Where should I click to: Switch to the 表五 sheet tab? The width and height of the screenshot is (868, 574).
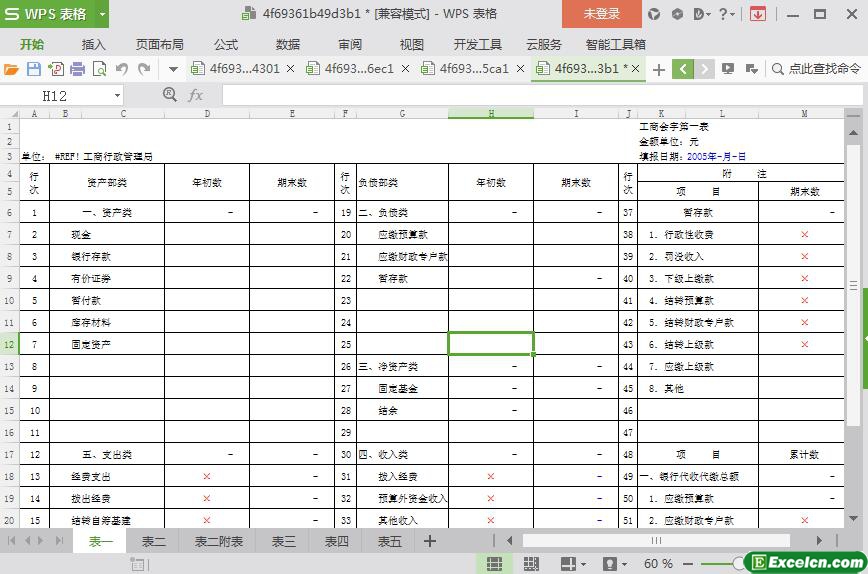[x=389, y=541]
